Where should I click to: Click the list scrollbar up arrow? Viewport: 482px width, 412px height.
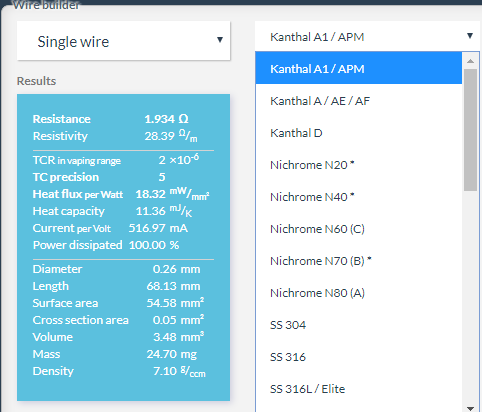[x=470, y=61]
